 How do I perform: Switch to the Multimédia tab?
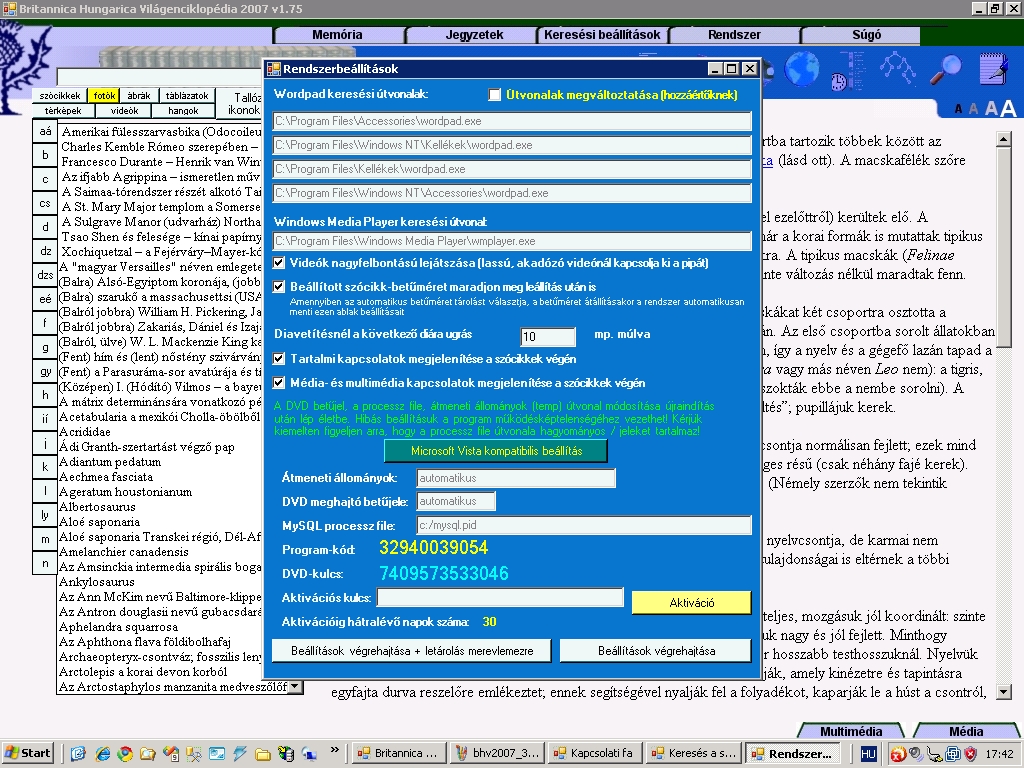pos(851,731)
